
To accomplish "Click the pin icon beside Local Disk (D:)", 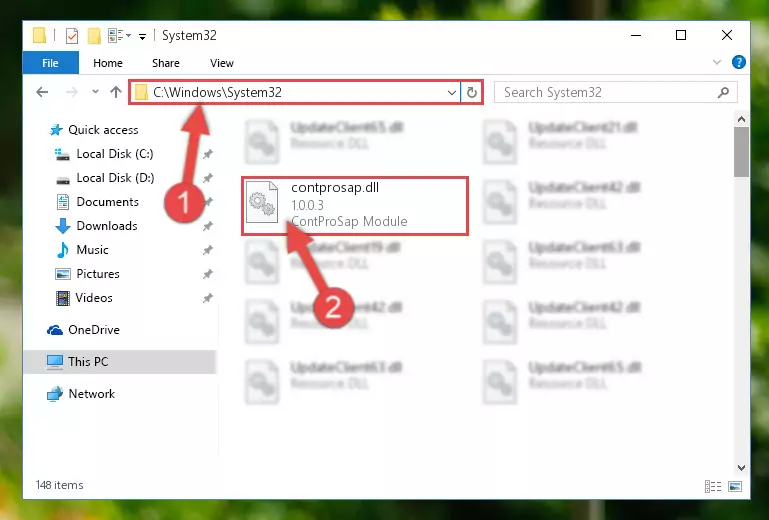I will 208,178.
